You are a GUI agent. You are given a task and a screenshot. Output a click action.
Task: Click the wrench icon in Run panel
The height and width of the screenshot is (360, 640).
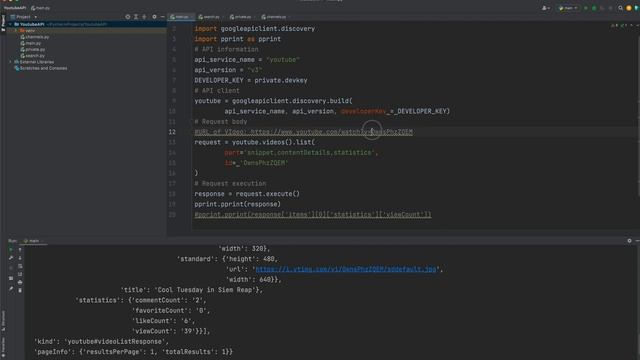(x=11, y=258)
